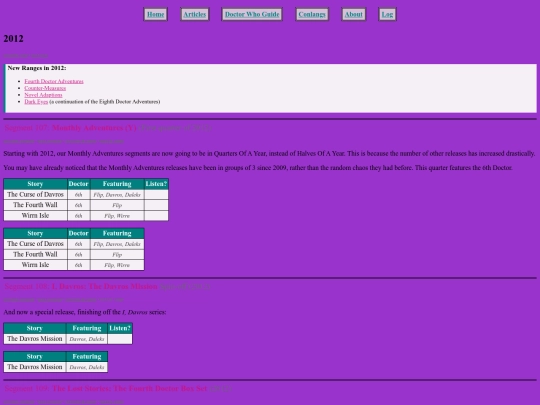Click 'Davros, Daleks' in the table without Listen?

pos(87,367)
